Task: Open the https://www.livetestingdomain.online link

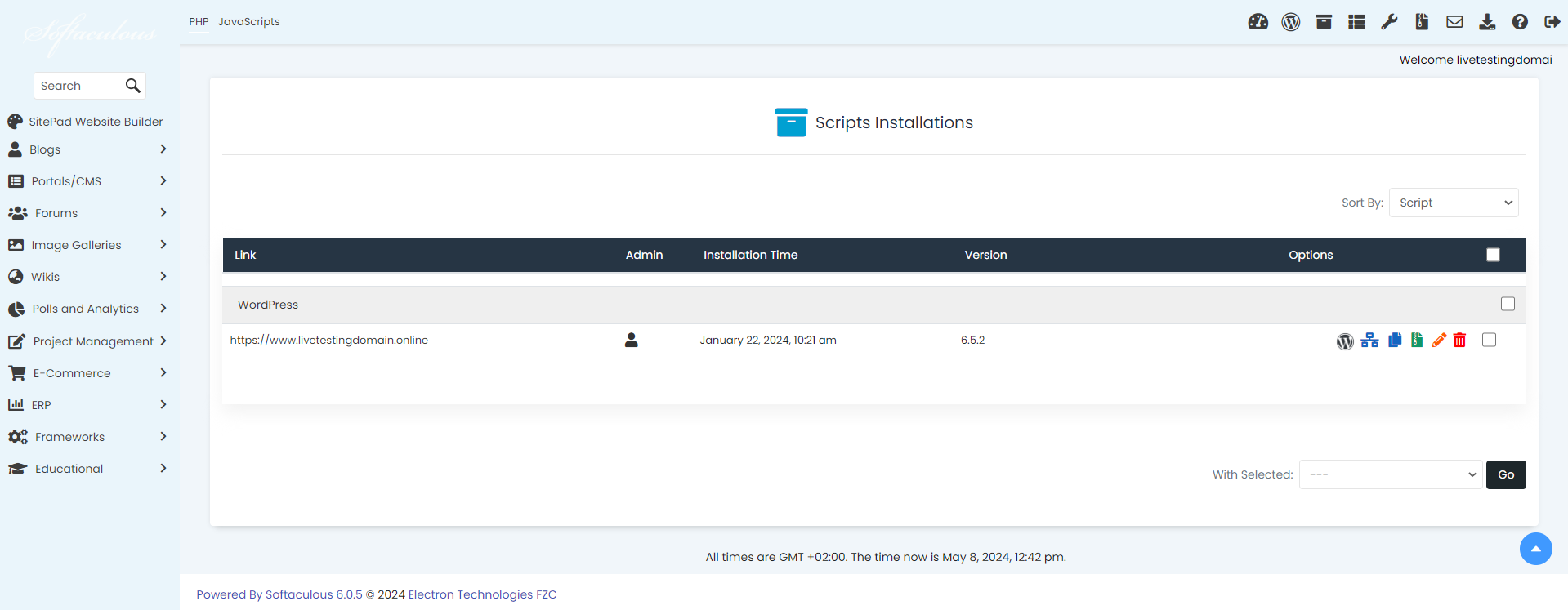Action: (x=328, y=341)
